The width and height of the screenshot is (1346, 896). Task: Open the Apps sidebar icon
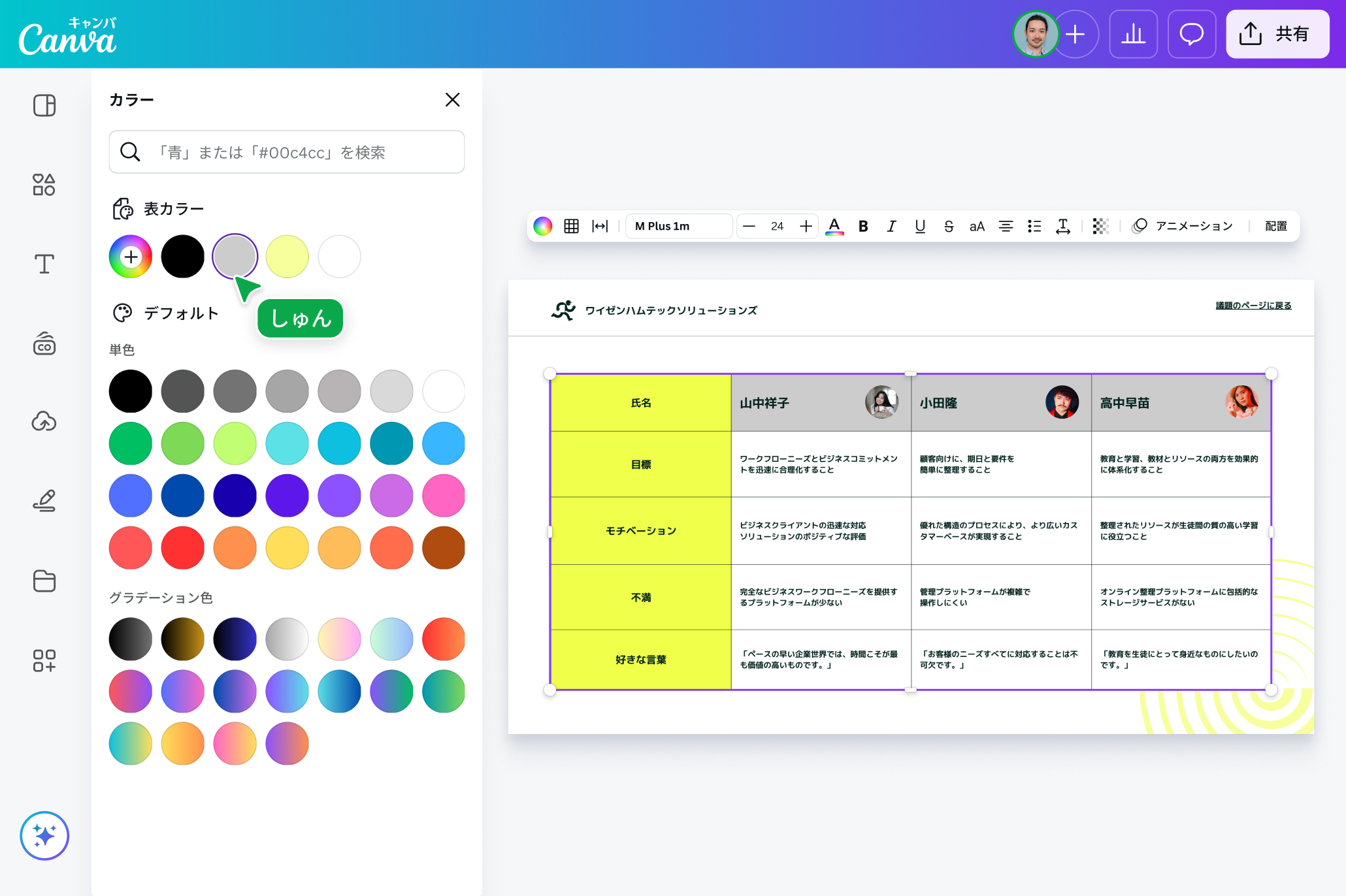pyautogui.click(x=44, y=660)
